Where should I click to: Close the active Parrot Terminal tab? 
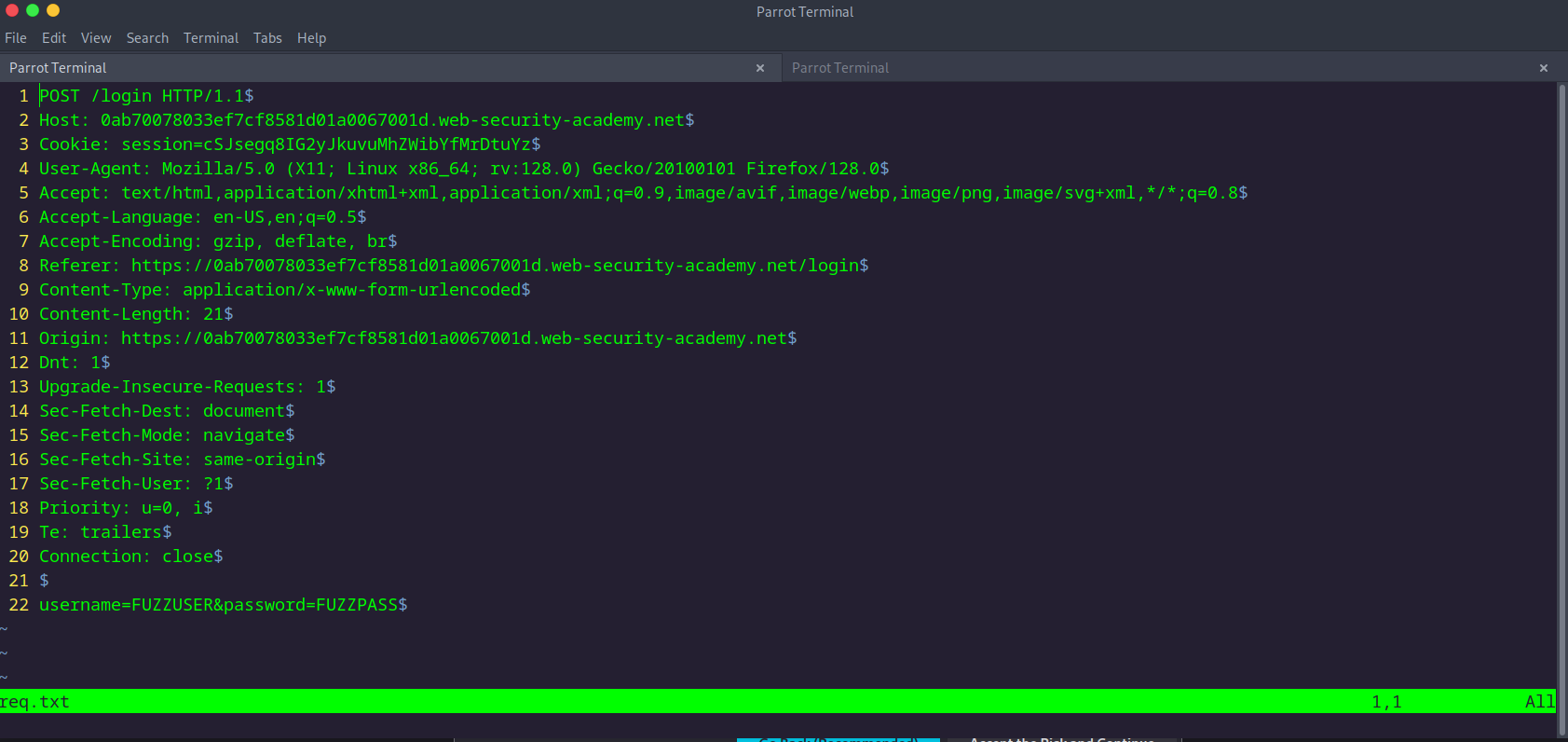[760, 68]
